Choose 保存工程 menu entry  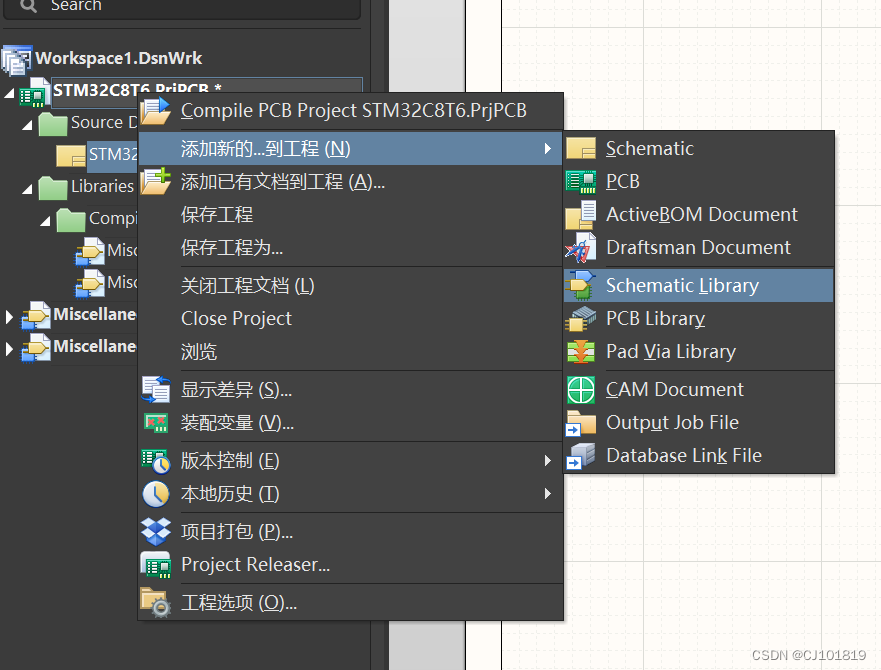[351, 215]
